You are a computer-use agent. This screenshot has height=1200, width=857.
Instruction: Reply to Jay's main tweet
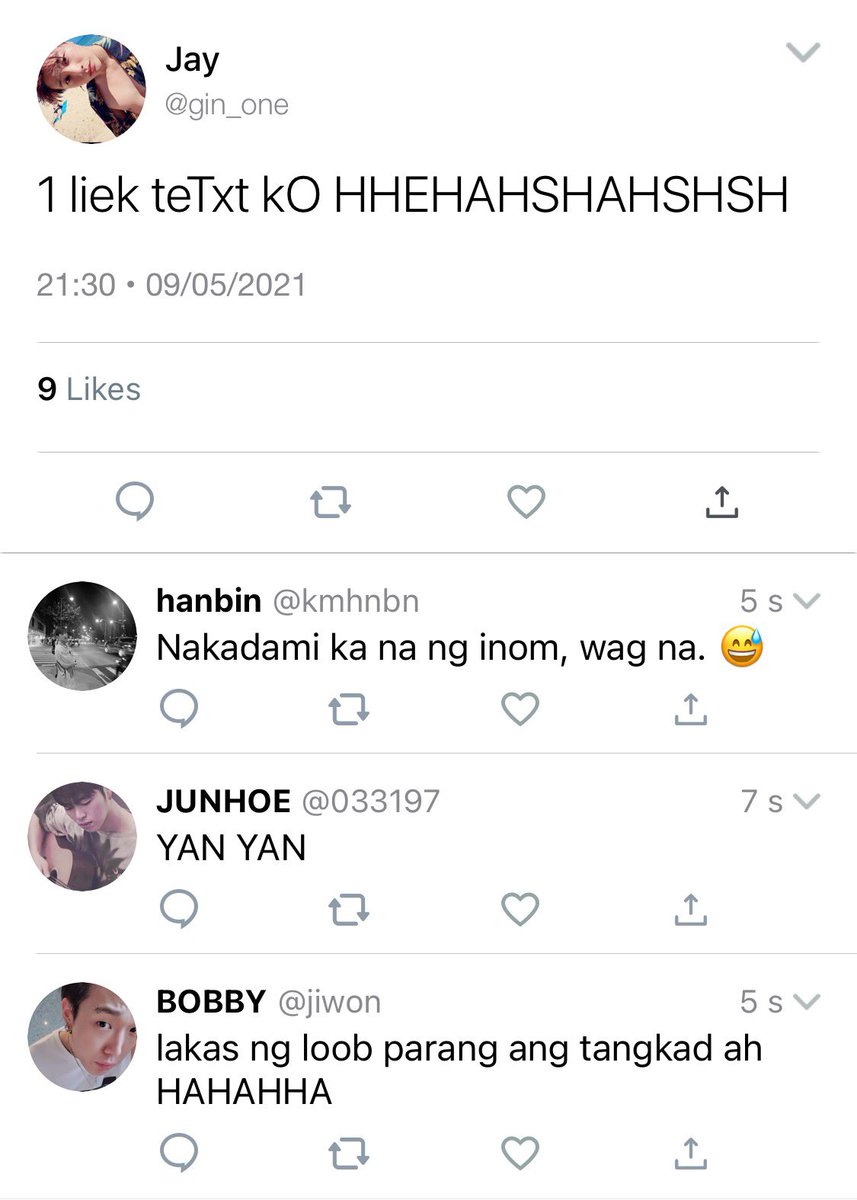tap(133, 503)
